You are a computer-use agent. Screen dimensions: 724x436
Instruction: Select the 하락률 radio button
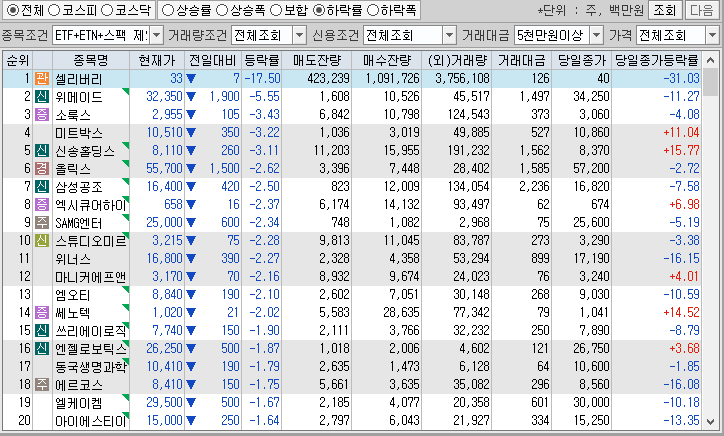(319, 10)
